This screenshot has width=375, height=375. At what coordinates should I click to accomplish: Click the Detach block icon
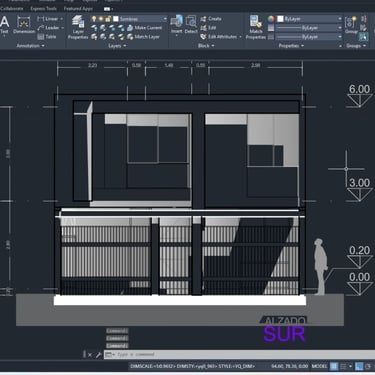point(191,25)
